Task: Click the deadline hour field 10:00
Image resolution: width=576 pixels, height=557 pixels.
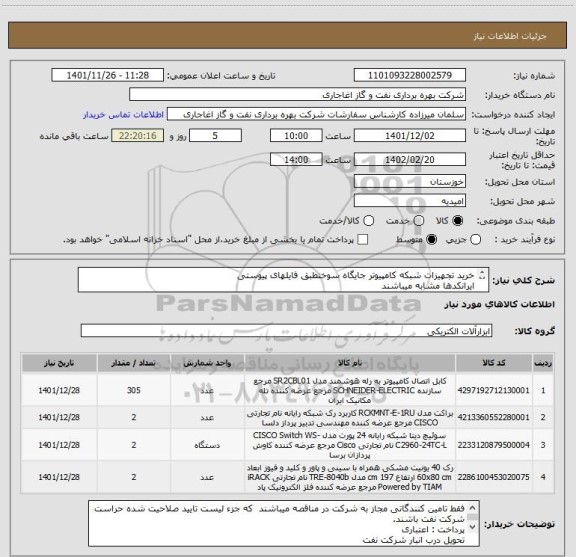Action: click(296, 136)
